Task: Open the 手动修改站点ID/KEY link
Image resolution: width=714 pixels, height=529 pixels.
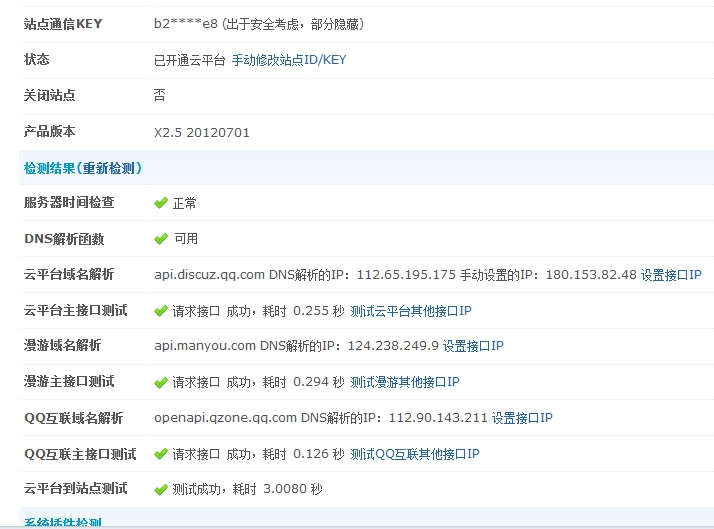Action: [x=289, y=60]
